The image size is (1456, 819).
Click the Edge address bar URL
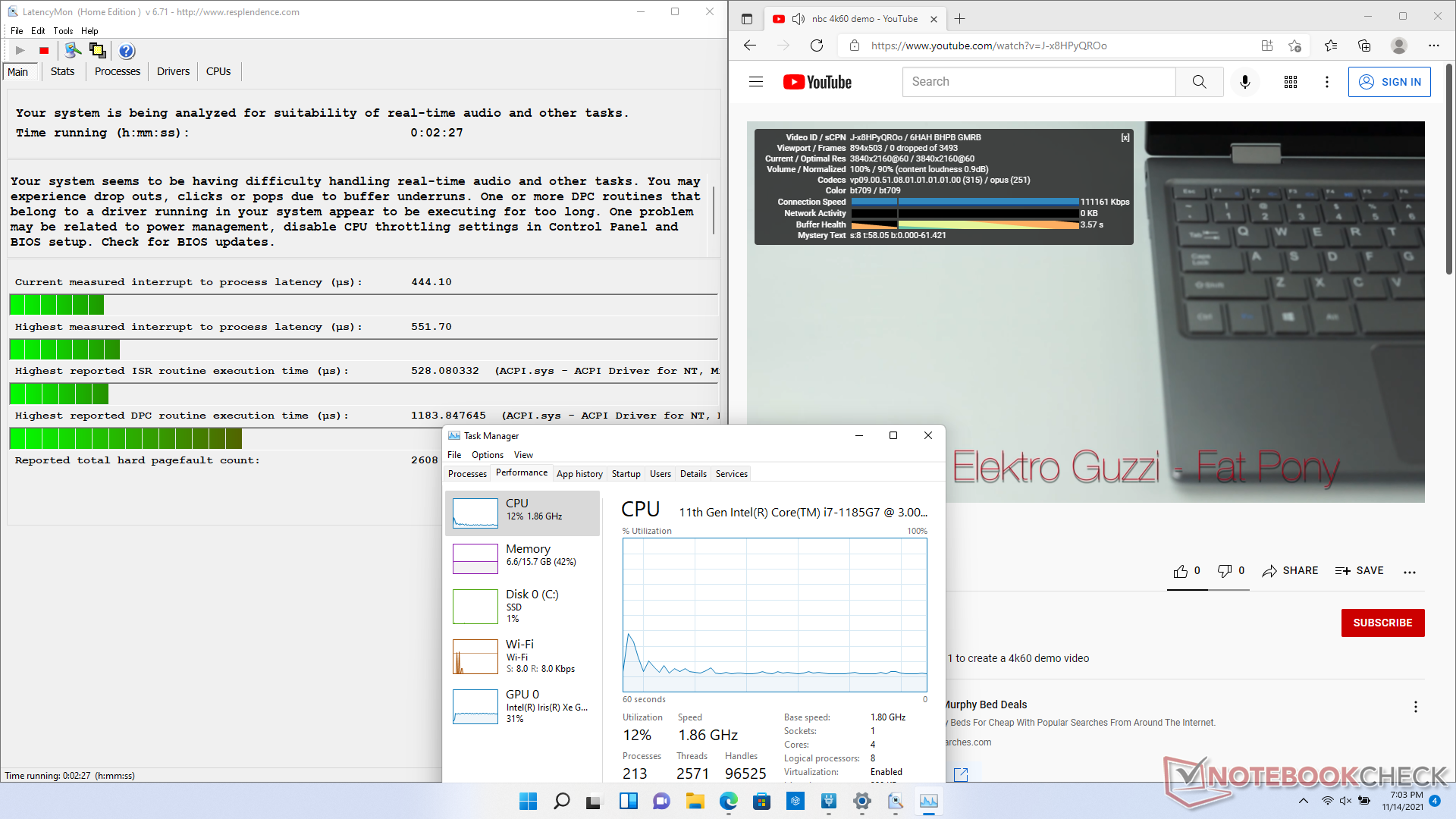[989, 45]
